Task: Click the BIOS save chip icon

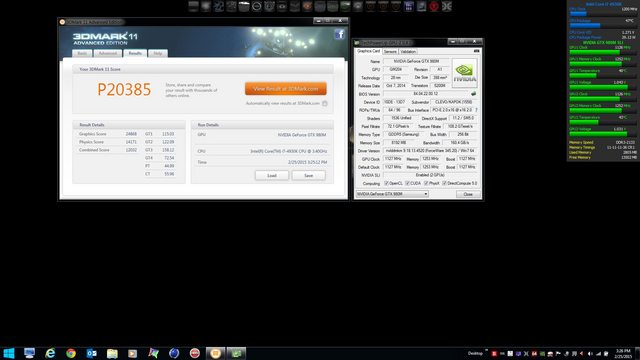Action: (x=473, y=94)
